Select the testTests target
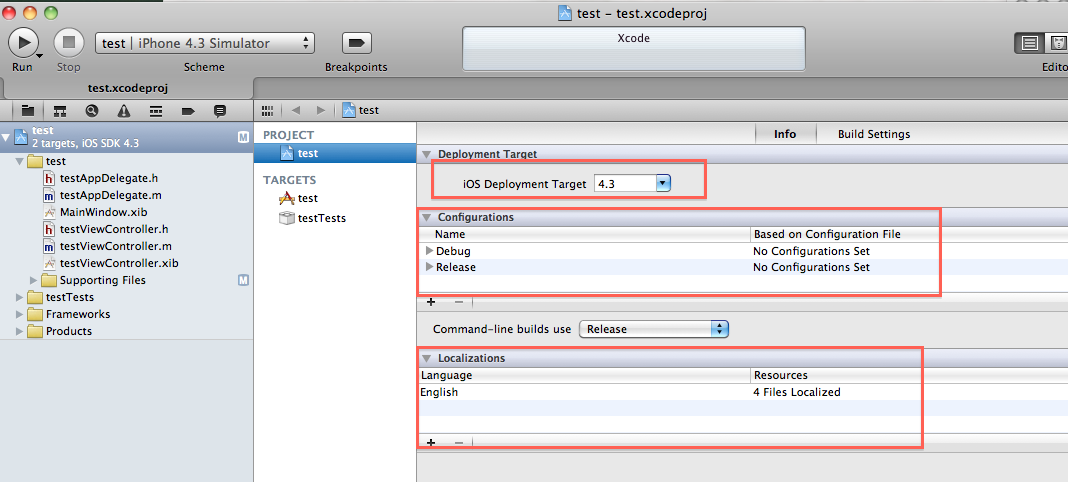This screenshot has height=482, width=1068. 312,219
